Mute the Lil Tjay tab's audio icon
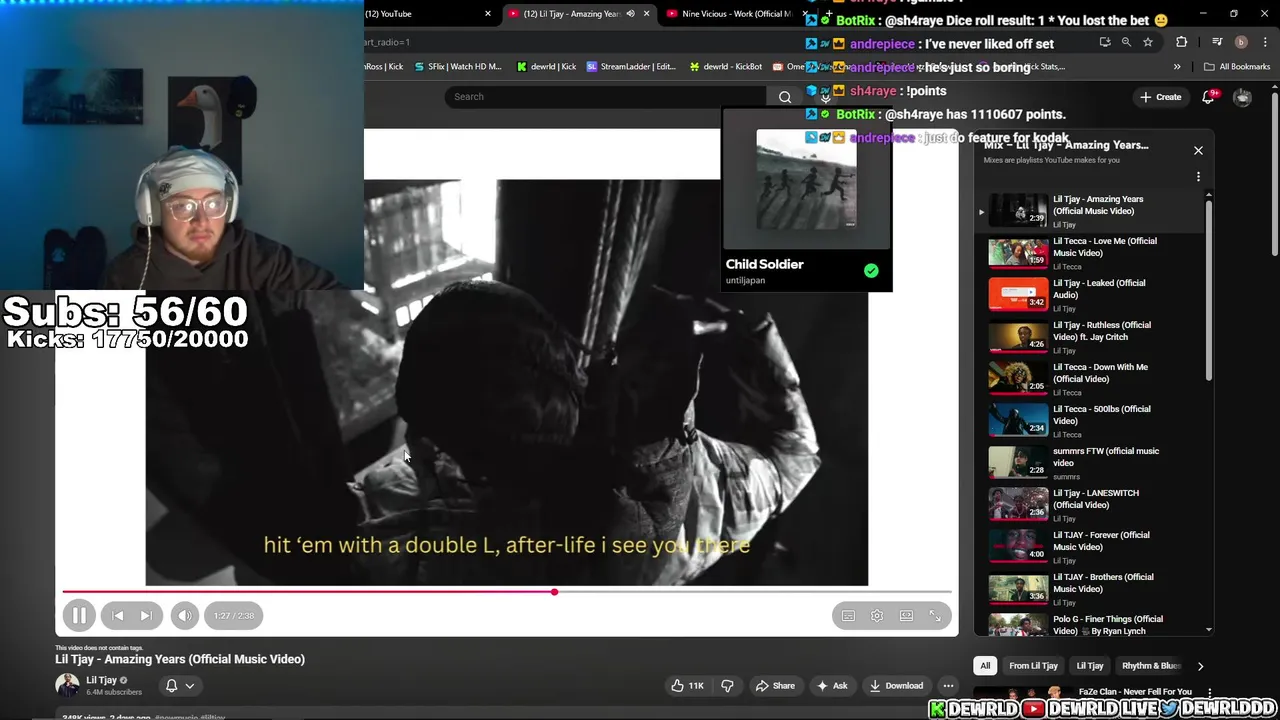1280x720 pixels. [x=630, y=14]
